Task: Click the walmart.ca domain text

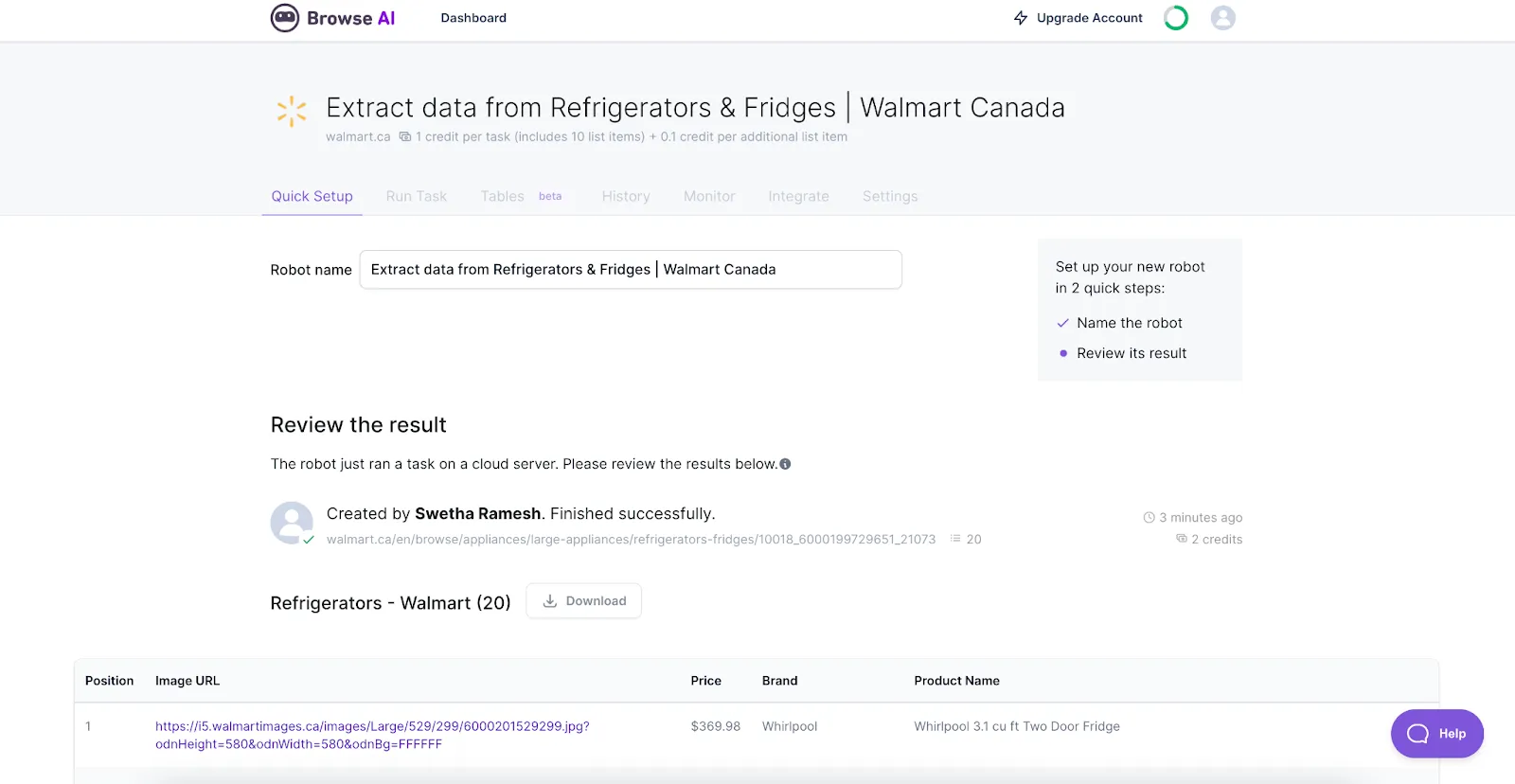Action: tap(358, 136)
